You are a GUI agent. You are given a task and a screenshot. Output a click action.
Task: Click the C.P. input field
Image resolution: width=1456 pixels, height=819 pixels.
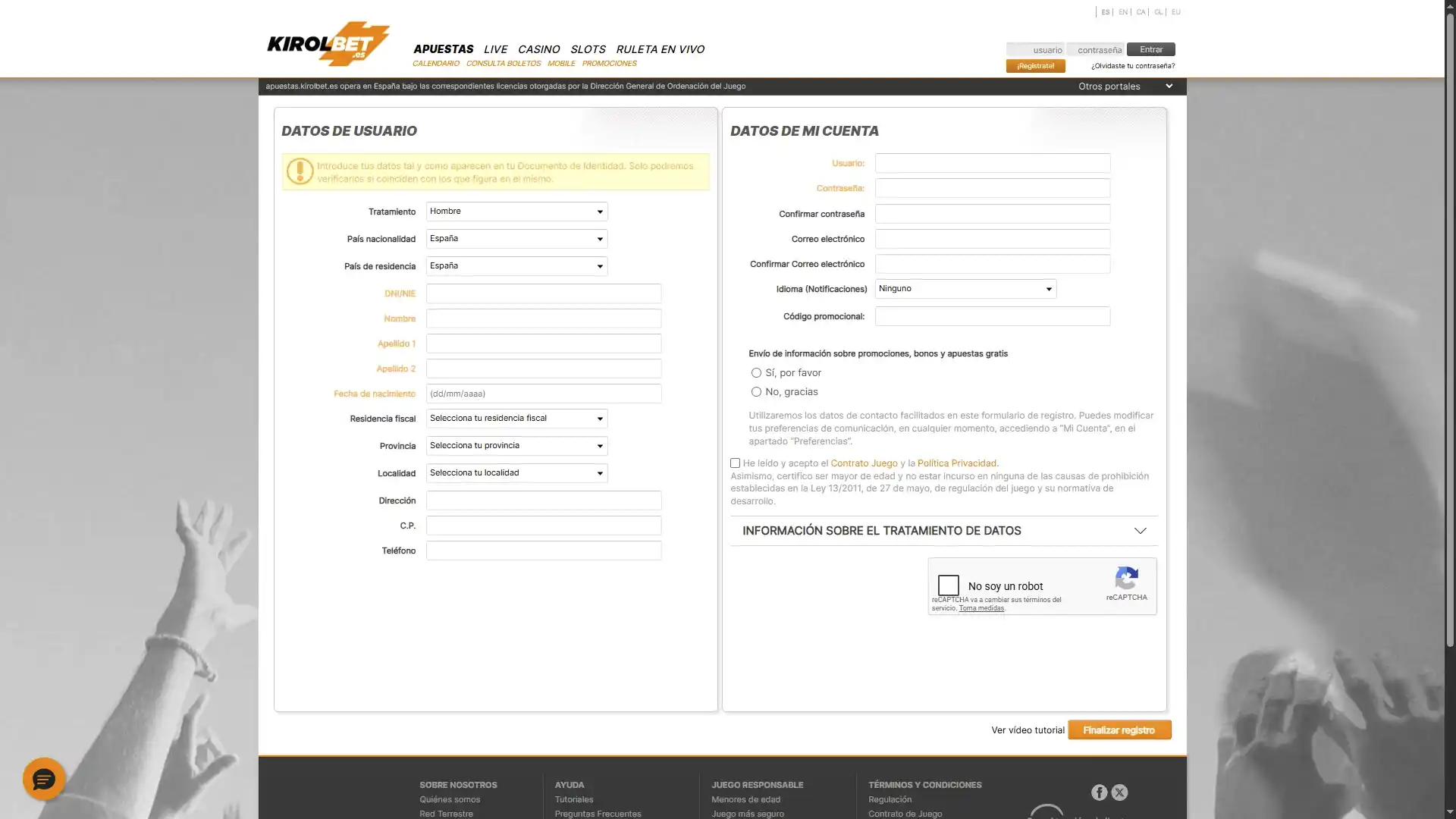[544, 526]
